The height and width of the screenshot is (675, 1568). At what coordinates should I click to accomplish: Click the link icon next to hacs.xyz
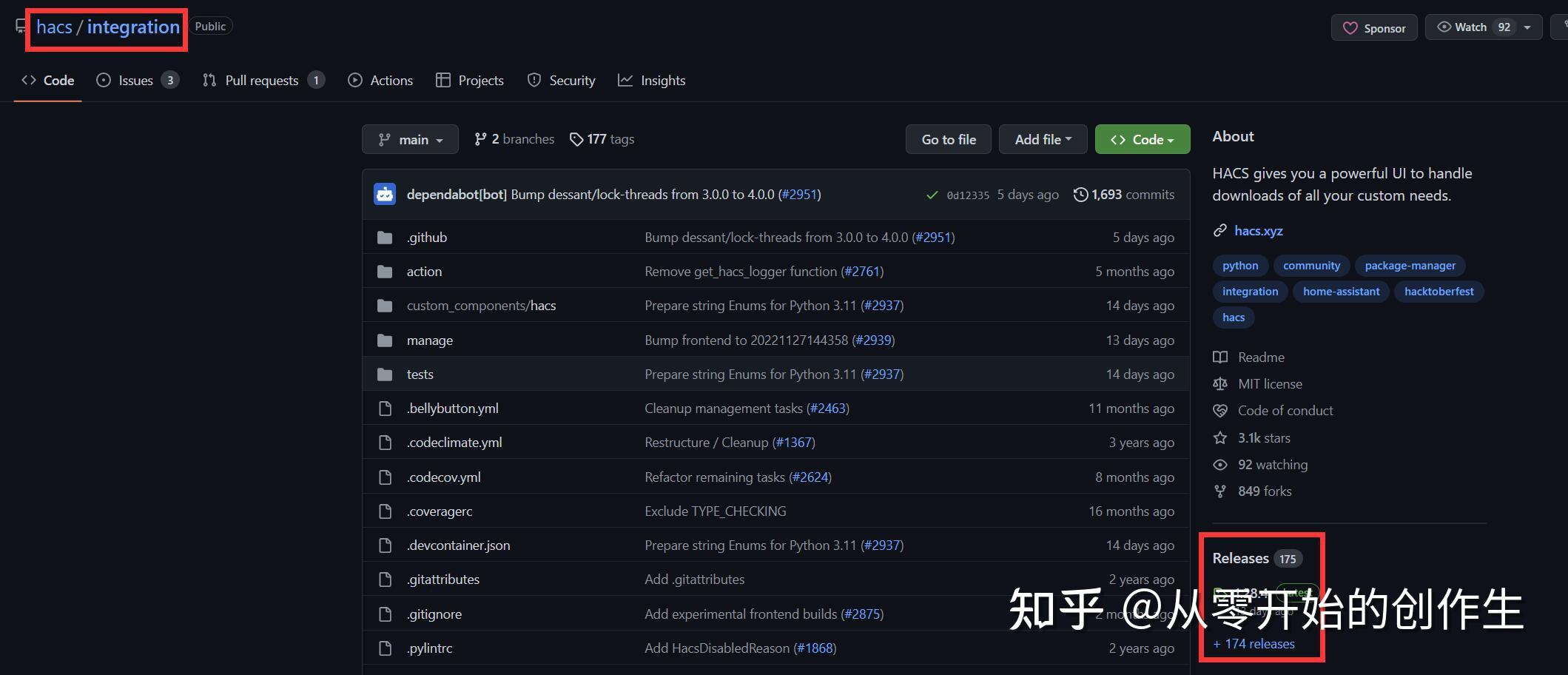click(x=1219, y=230)
